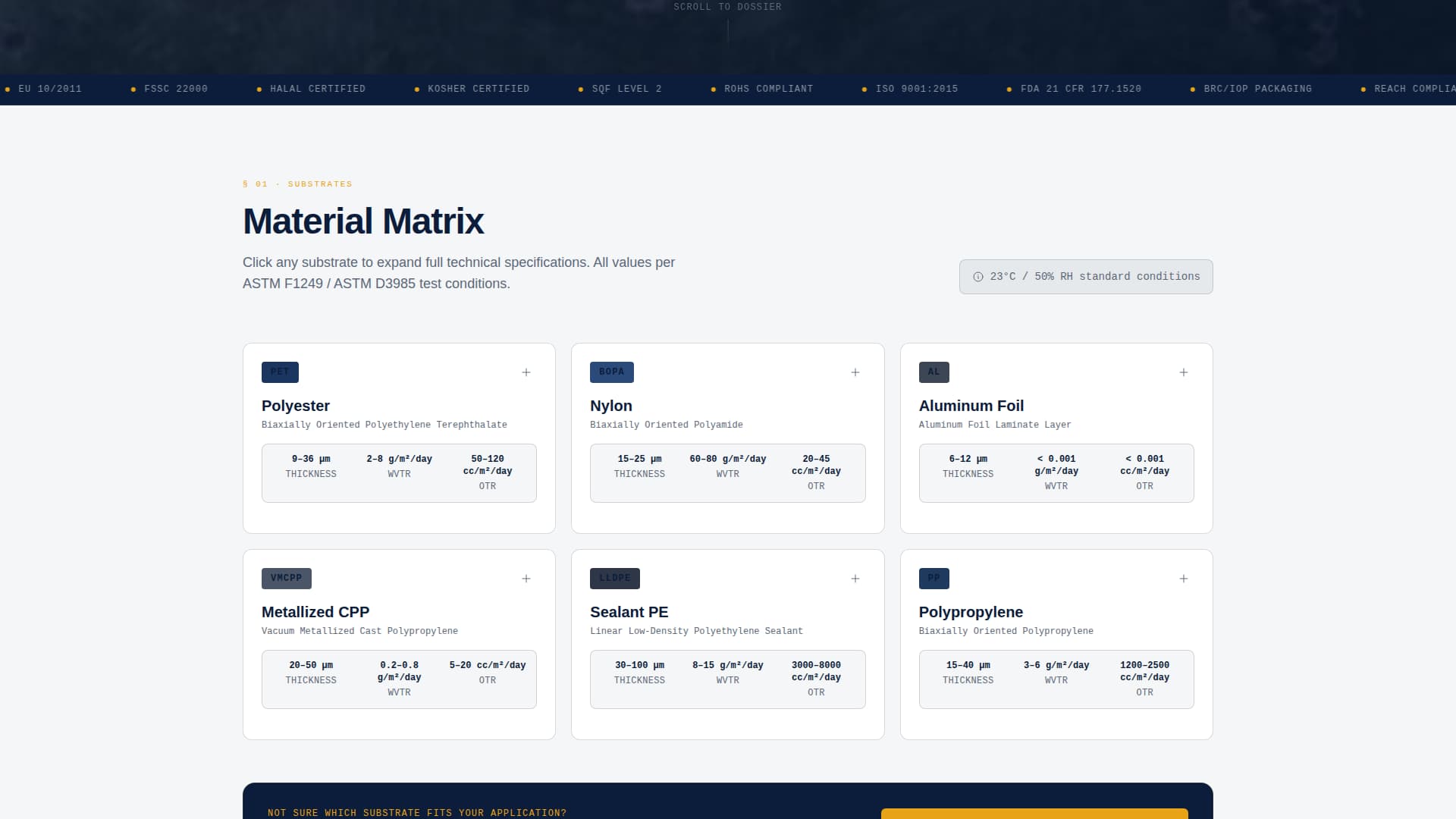Click FDA 21 CFR 177.1520 ticker item
Viewport: 1456px width, 819px height.
(x=1080, y=89)
